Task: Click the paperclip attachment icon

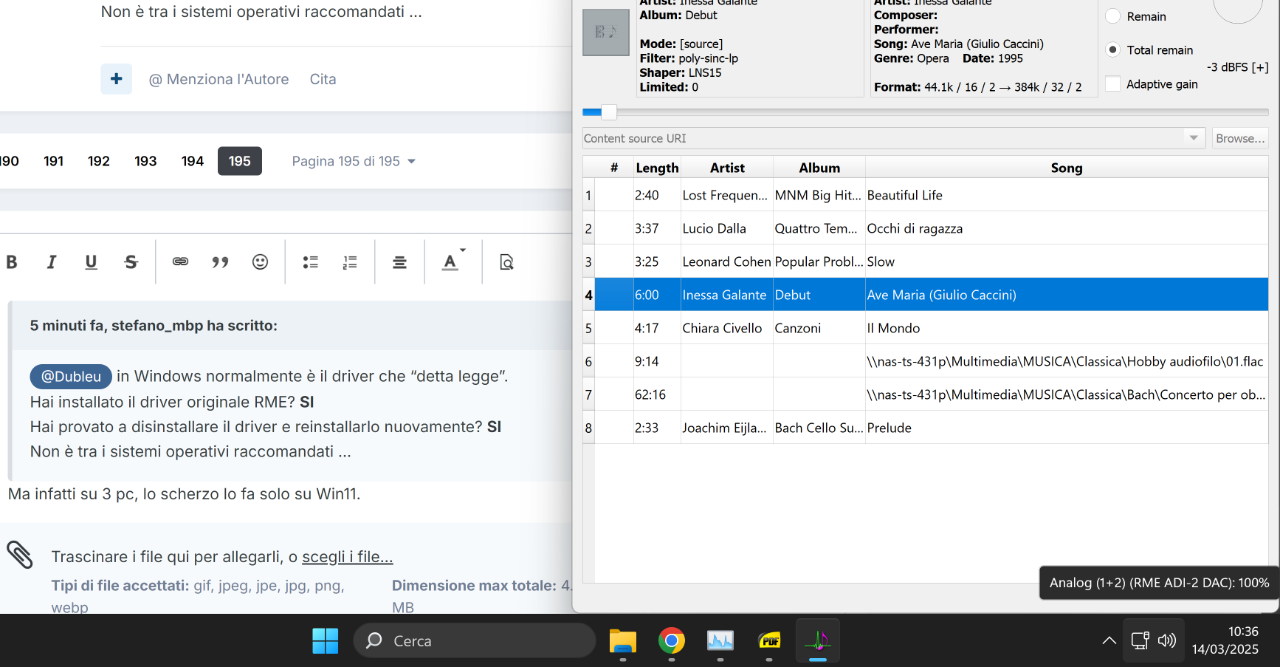Action: tap(19, 556)
